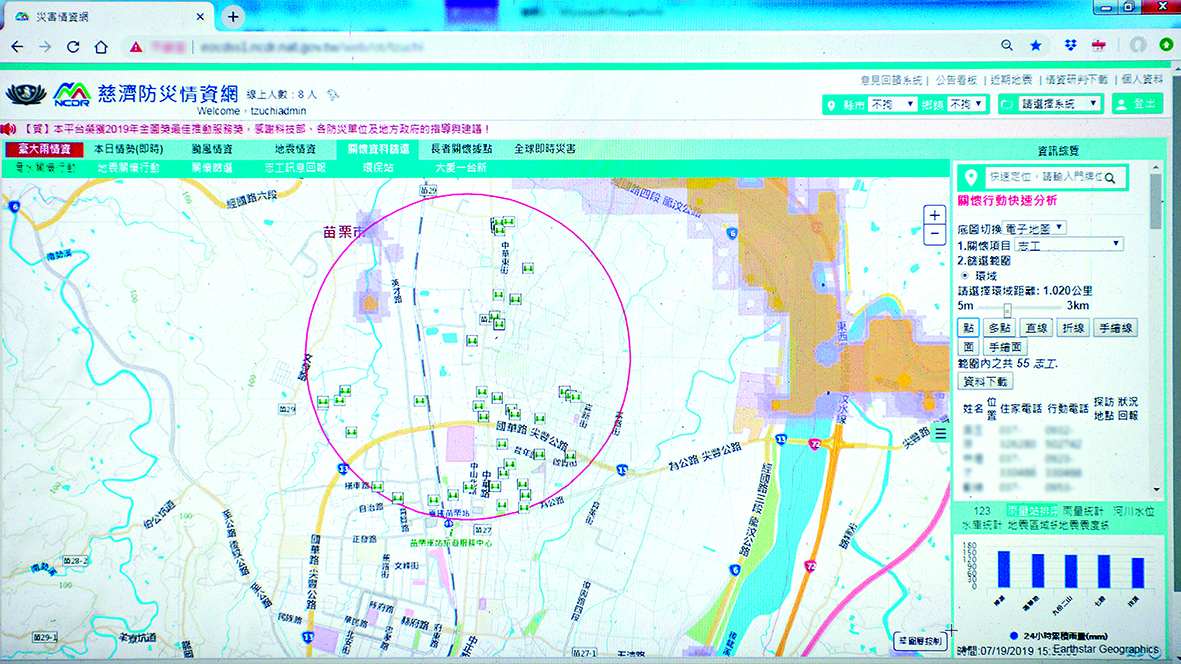Screen dimensions: 1181x664
Task: Open the 意見回饋系統 link
Action: [x=891, y=80]
